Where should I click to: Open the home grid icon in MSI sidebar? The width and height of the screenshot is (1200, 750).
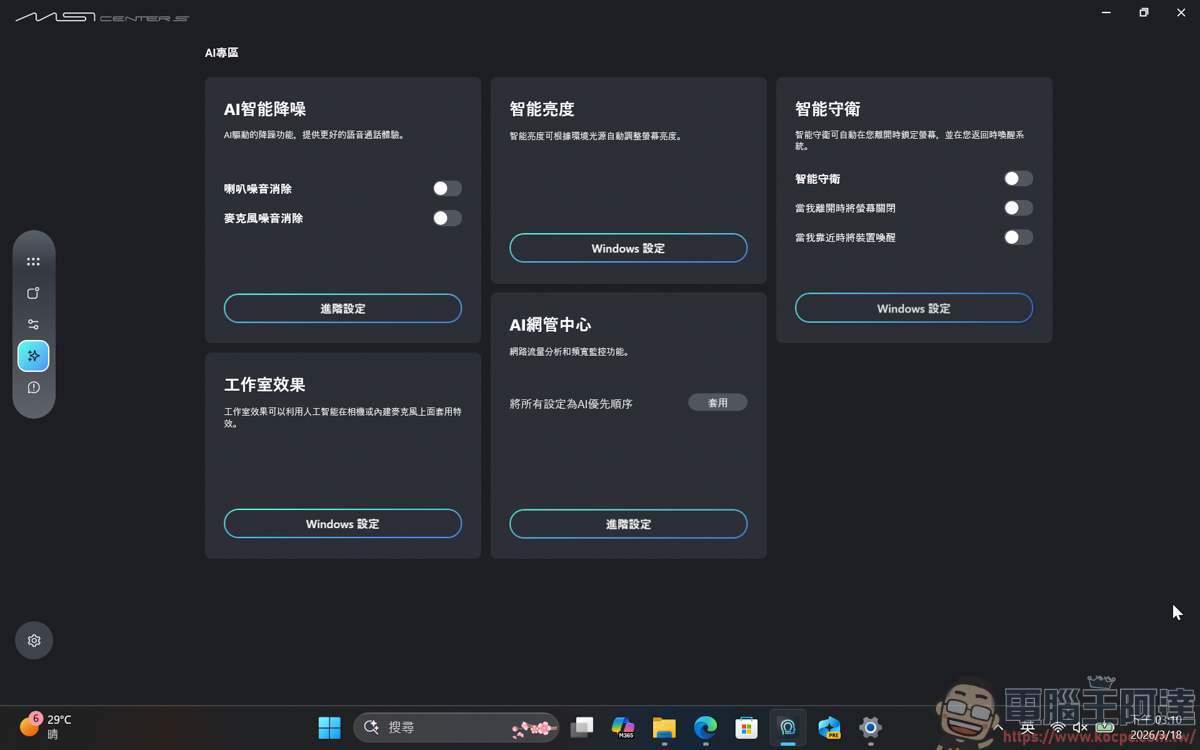click(33, 260)
